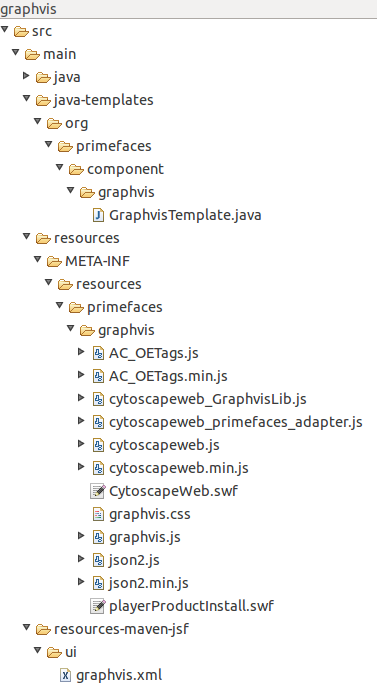
Task: Click the playerProductInstall.swf file icon
Action: [x=97, y=606]
